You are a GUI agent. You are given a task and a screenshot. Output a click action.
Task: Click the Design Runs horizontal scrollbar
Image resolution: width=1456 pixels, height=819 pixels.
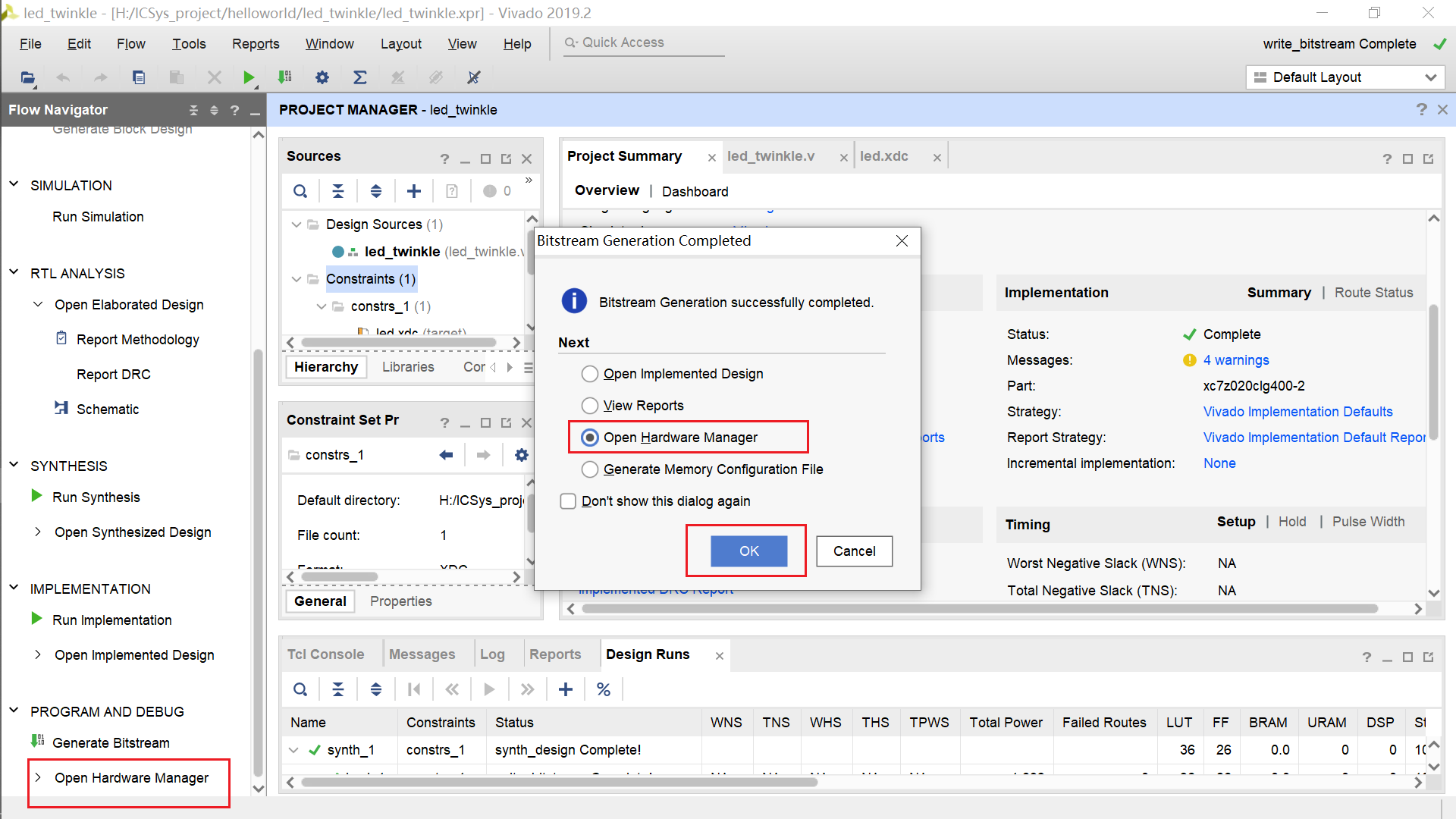(560, 782)
